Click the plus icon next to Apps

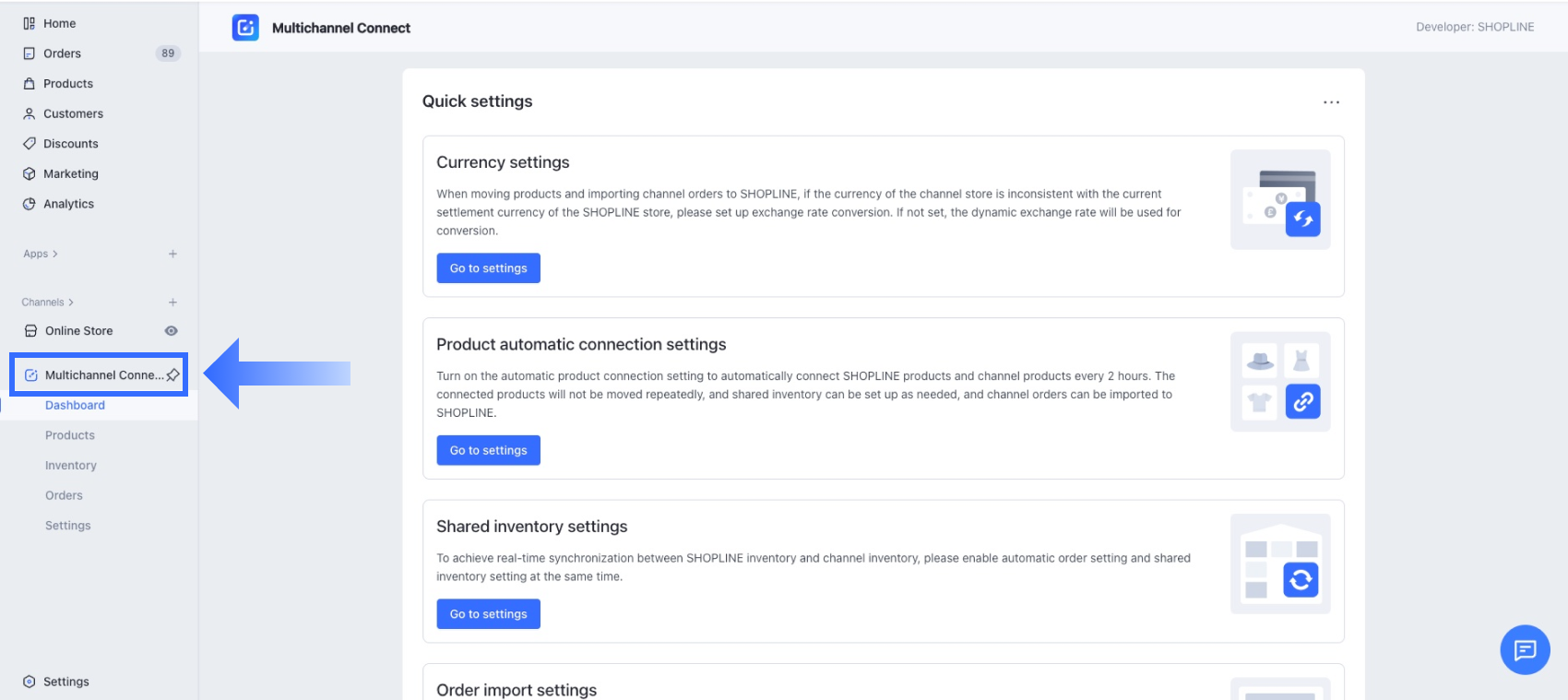click(172, 254)
